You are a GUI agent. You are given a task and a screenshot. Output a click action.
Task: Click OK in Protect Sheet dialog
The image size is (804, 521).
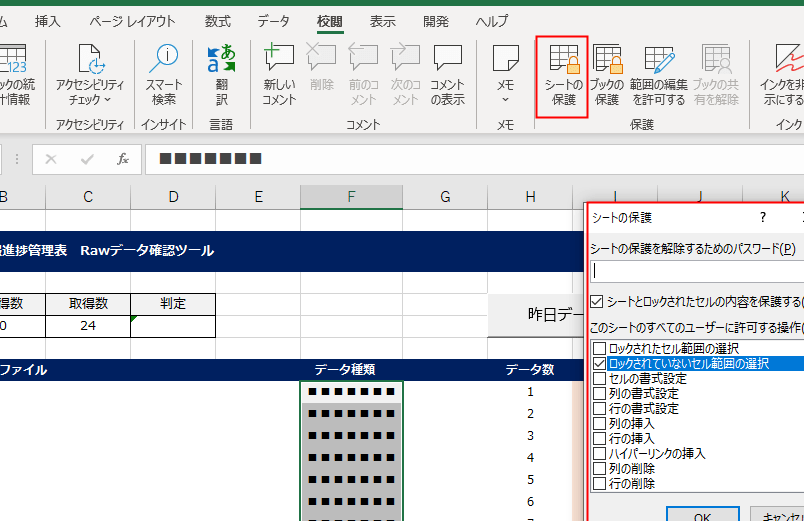(702, 514)
